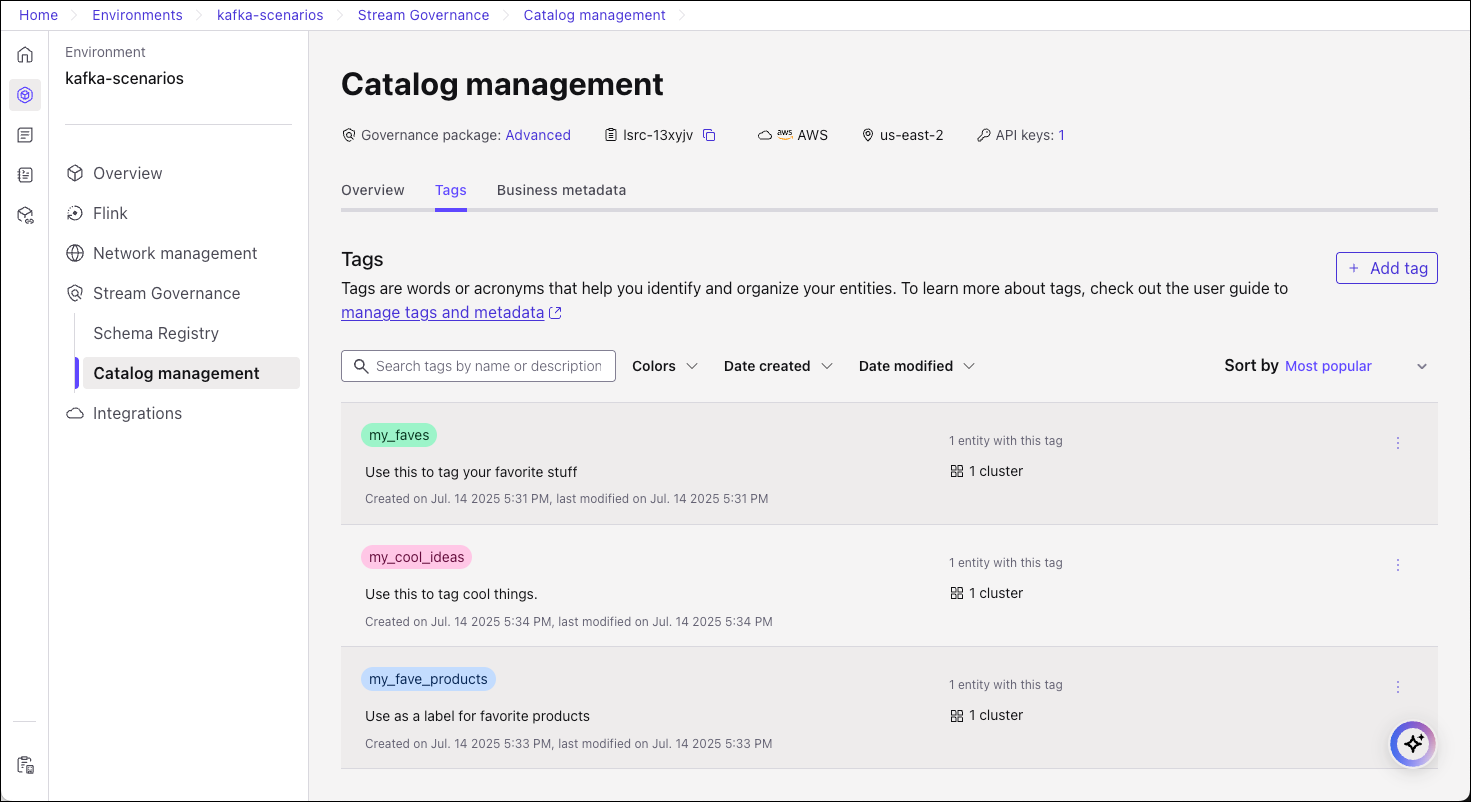Select the highlighted Environments icon in the sidebar
This screenshot has height=802, width=1471.
click(x=24, y=94)
